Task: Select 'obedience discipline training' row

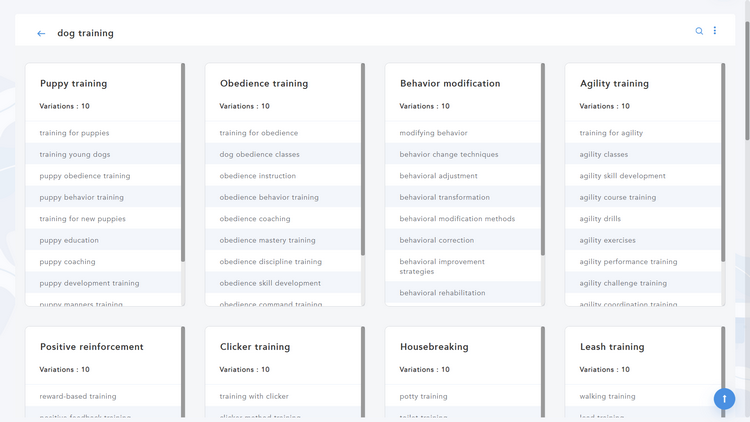Action: [283, 261]
